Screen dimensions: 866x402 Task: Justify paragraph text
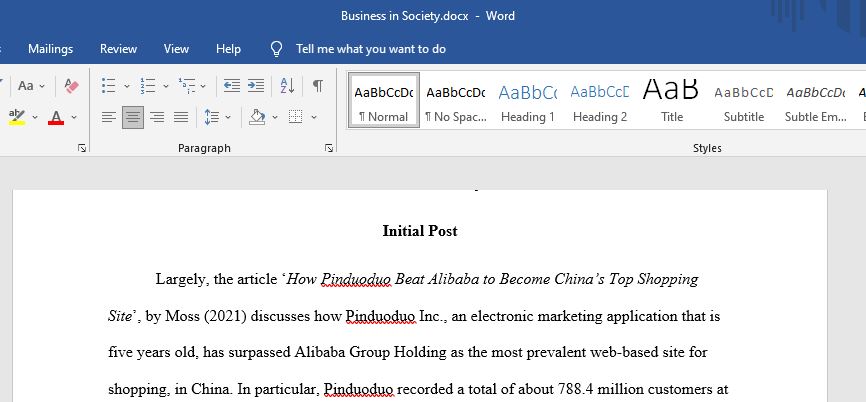[x=181, y=117]
